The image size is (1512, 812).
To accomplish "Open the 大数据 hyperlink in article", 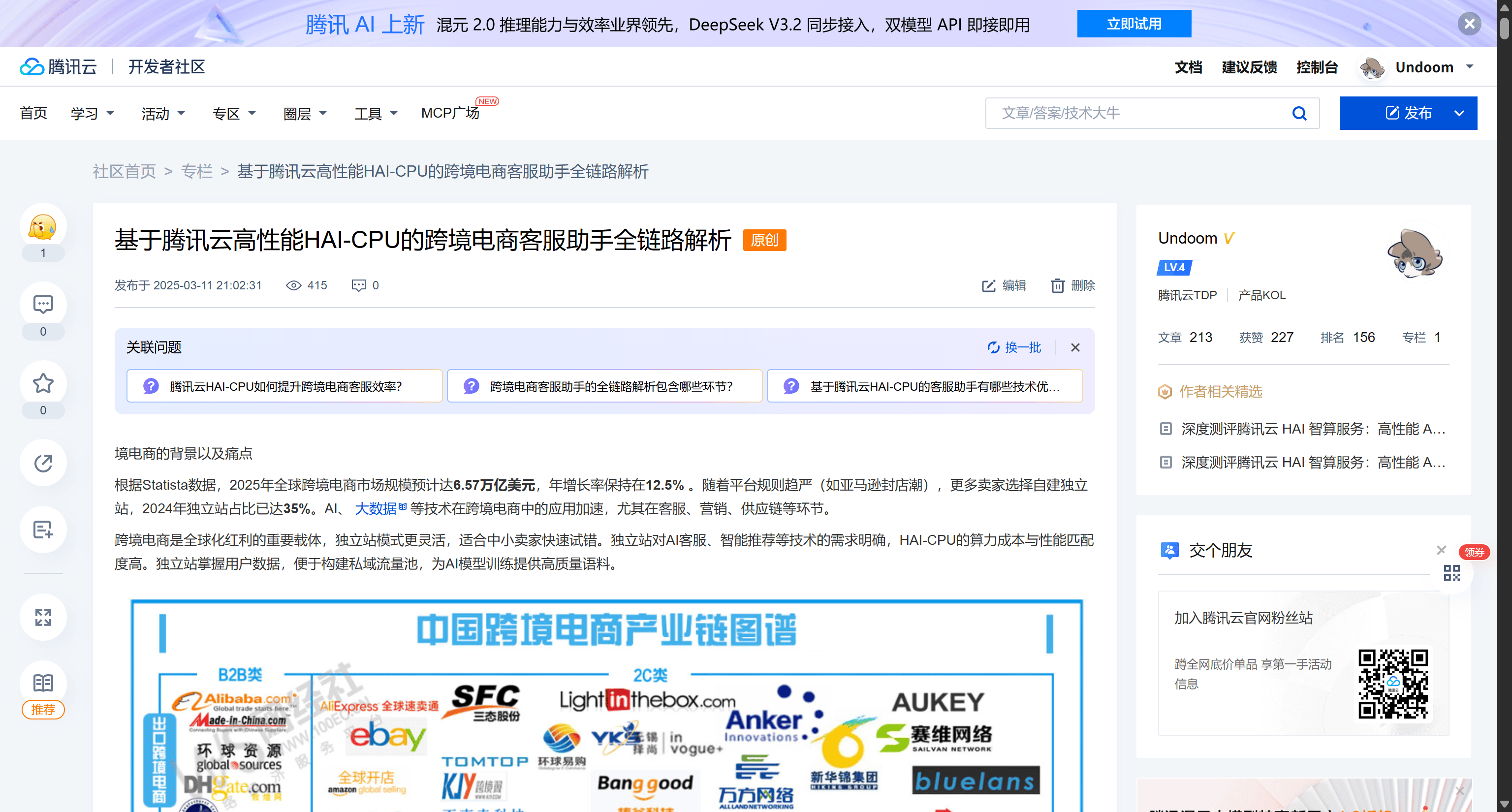I will coord(376,509).
